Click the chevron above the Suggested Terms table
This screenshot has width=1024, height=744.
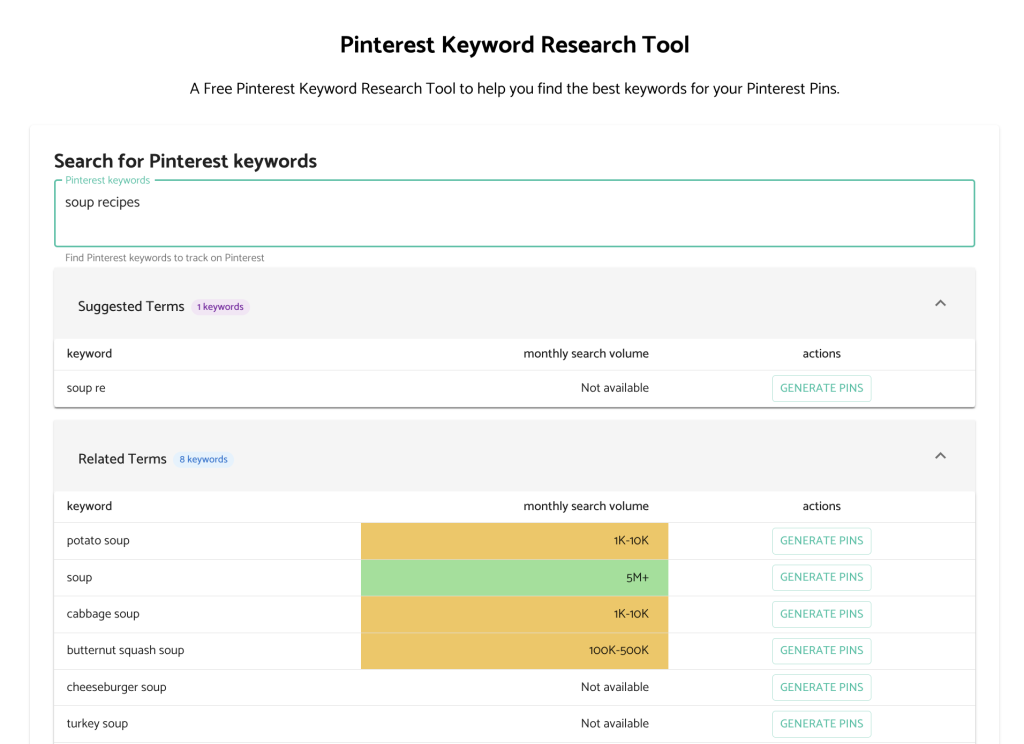point(939,302)
